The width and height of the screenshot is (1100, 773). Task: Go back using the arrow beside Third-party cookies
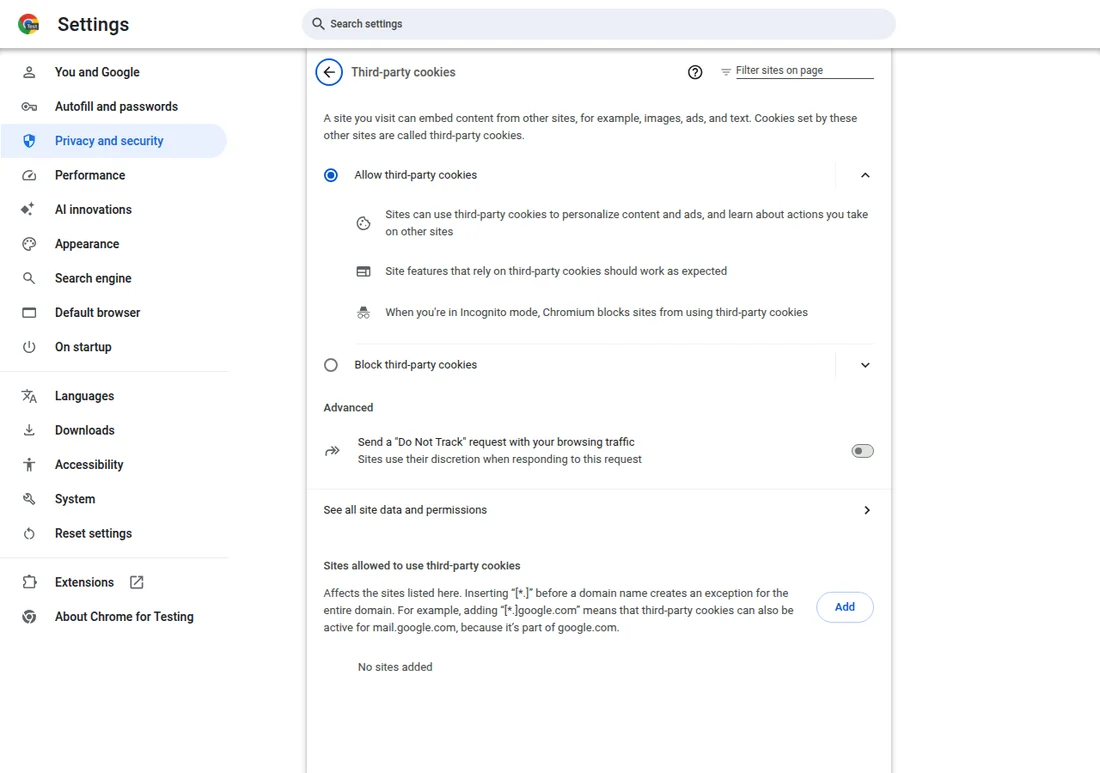(329, 72)
